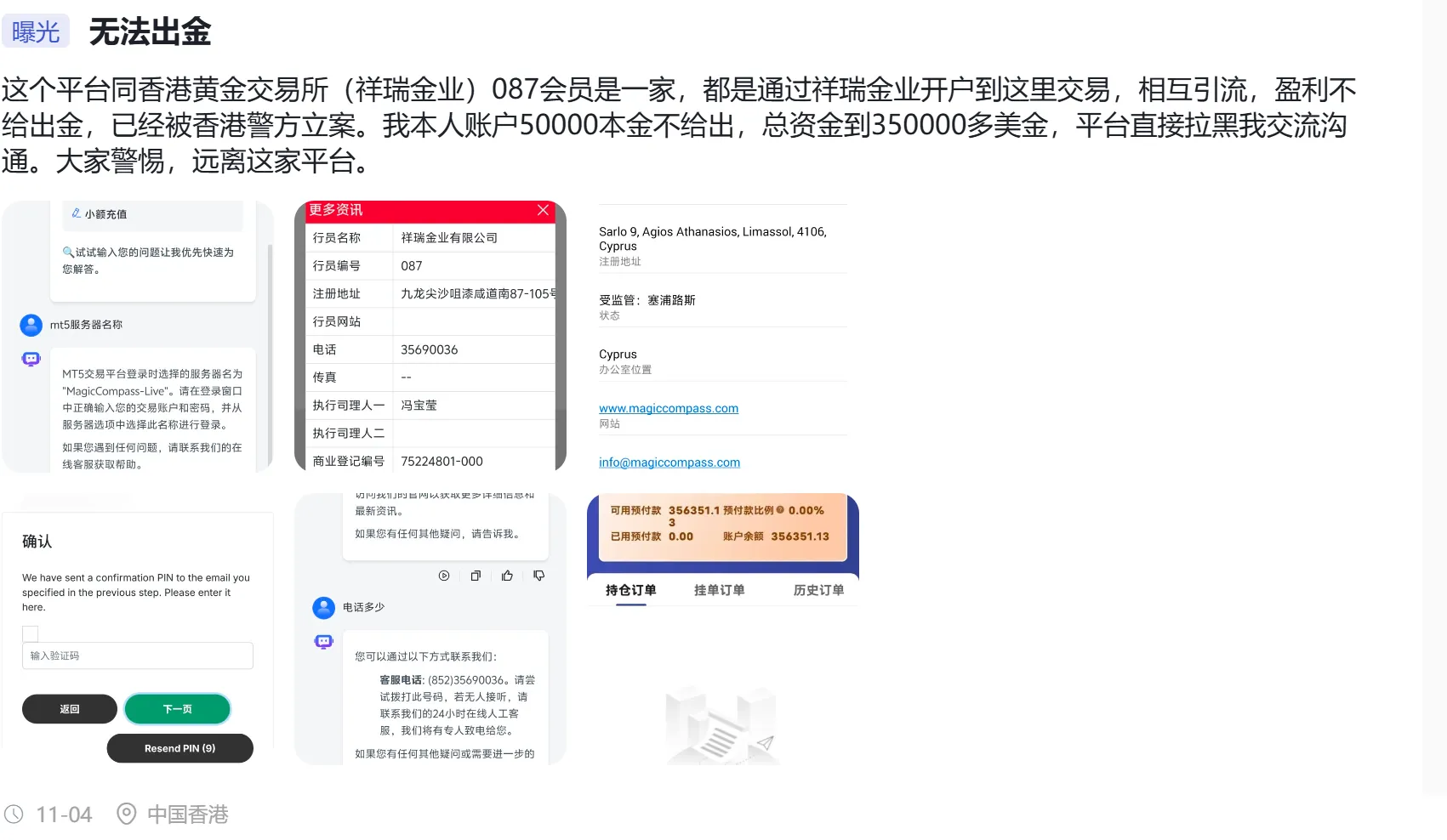Click the green 下一页 button
Screen dimensions: 1447x840
click(178, 709)
